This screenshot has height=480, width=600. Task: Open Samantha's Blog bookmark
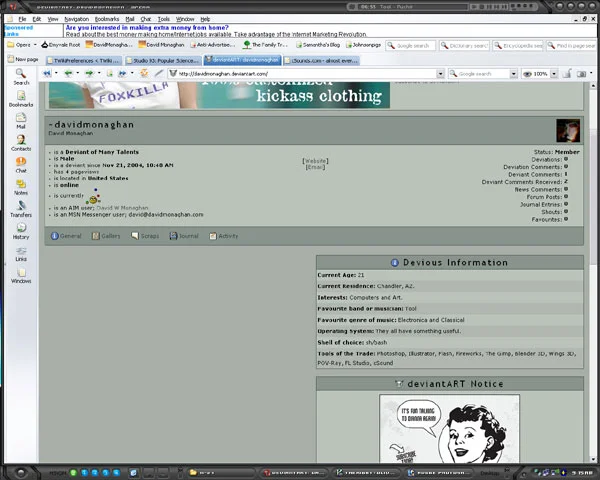pyautogui.click(x=318, y=45)
